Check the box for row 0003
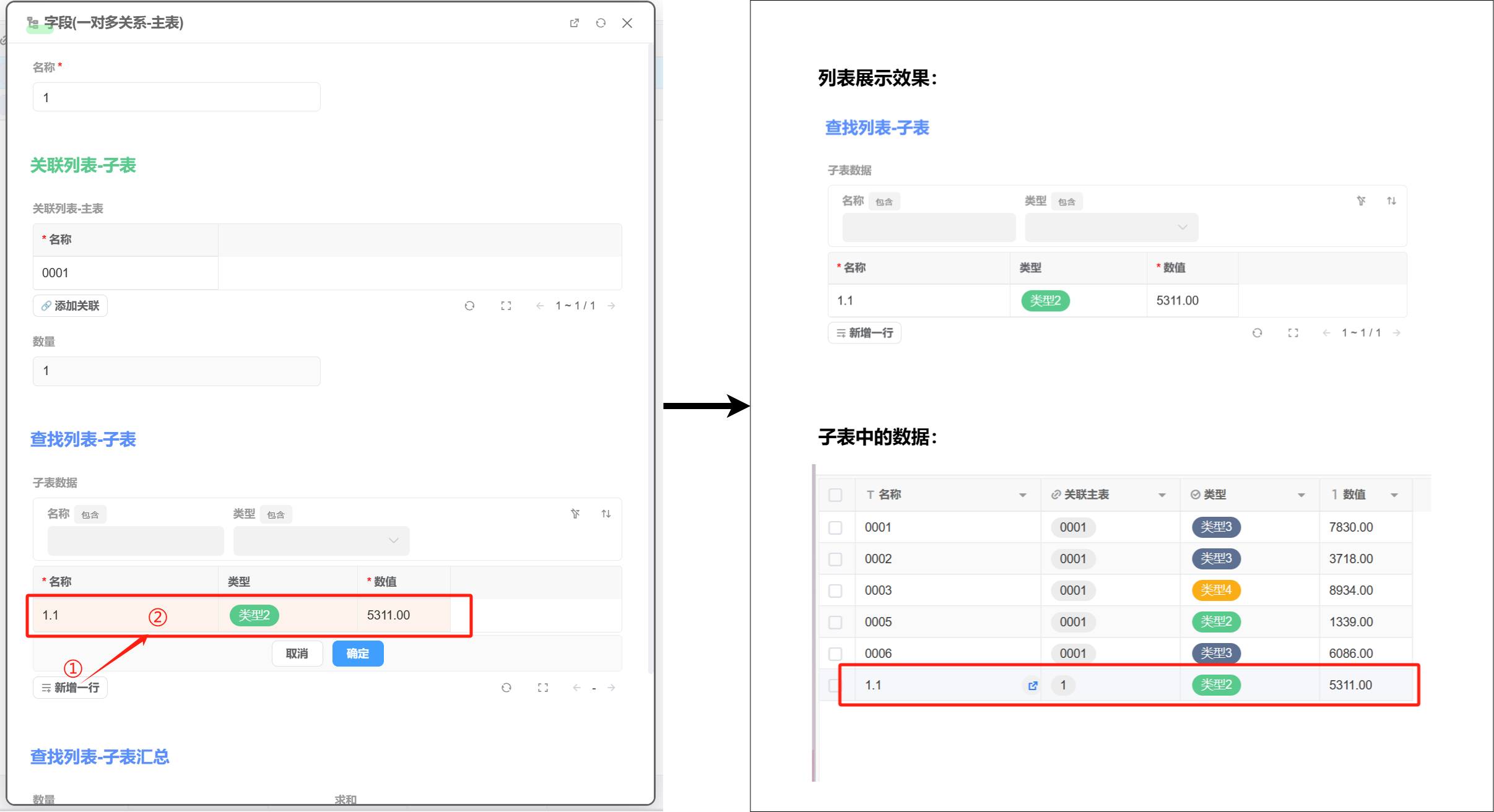The height and width of the screenshot is (812, 1494). (x=835, y=590)
